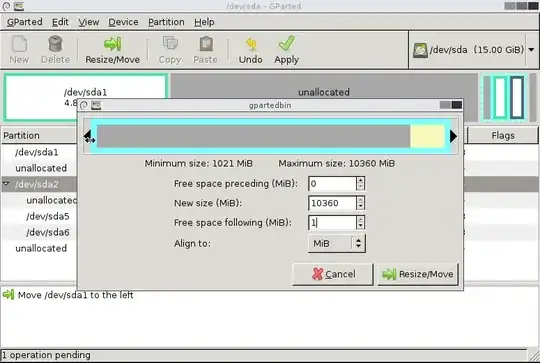Open the Align to MiB dropdown
Screen dimensions: 540x363
[336, 243]
